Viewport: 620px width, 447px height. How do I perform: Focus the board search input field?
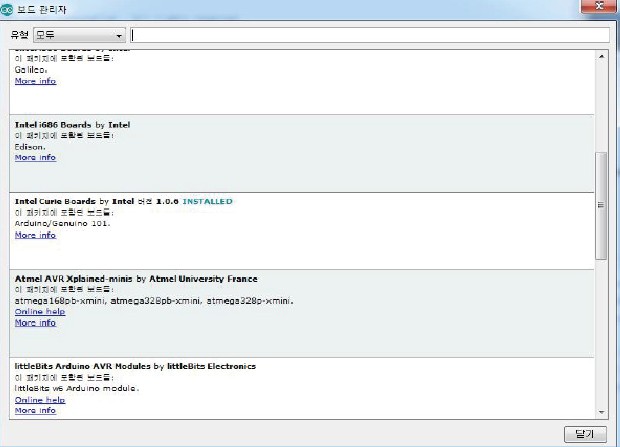click(x=370, y=35)
